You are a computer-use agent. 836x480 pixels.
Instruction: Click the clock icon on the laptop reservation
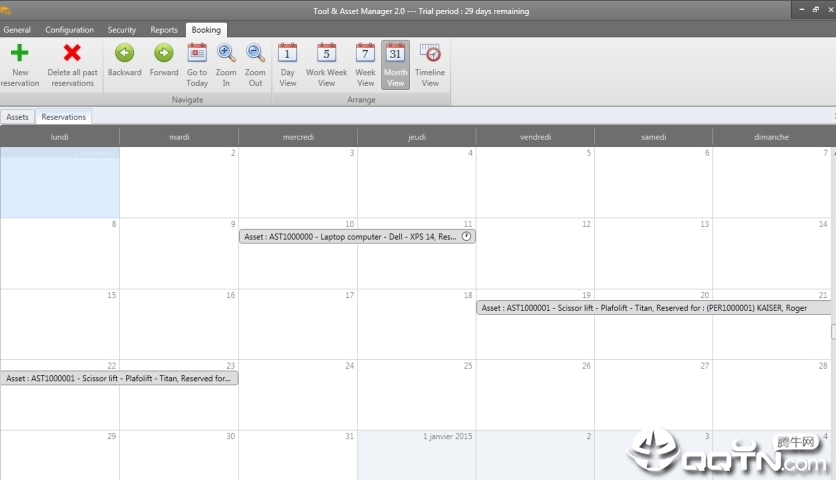point(467,236)
